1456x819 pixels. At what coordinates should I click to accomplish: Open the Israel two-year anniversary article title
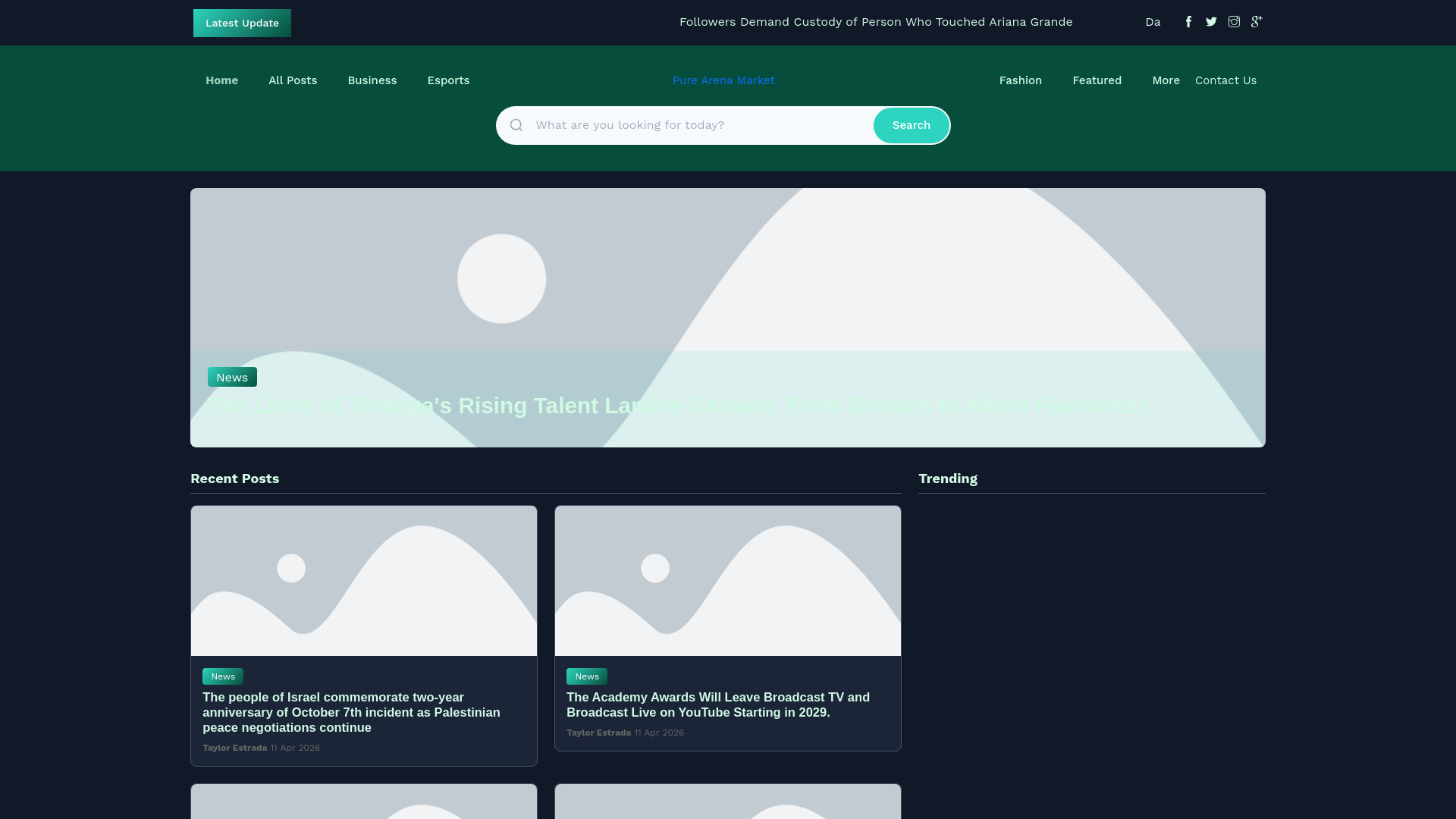click(351, 712)
